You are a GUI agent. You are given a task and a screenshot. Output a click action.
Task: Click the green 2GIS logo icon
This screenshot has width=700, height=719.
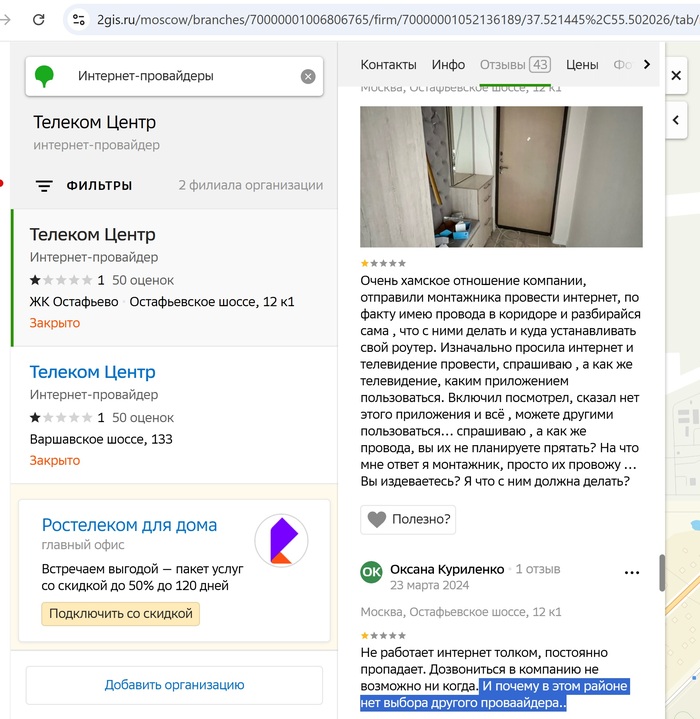pos(45,76)
